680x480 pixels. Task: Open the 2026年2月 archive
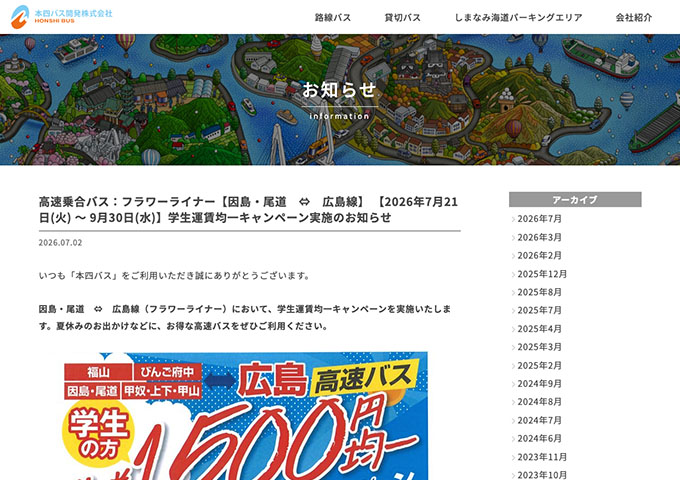[x=539, y=255]
